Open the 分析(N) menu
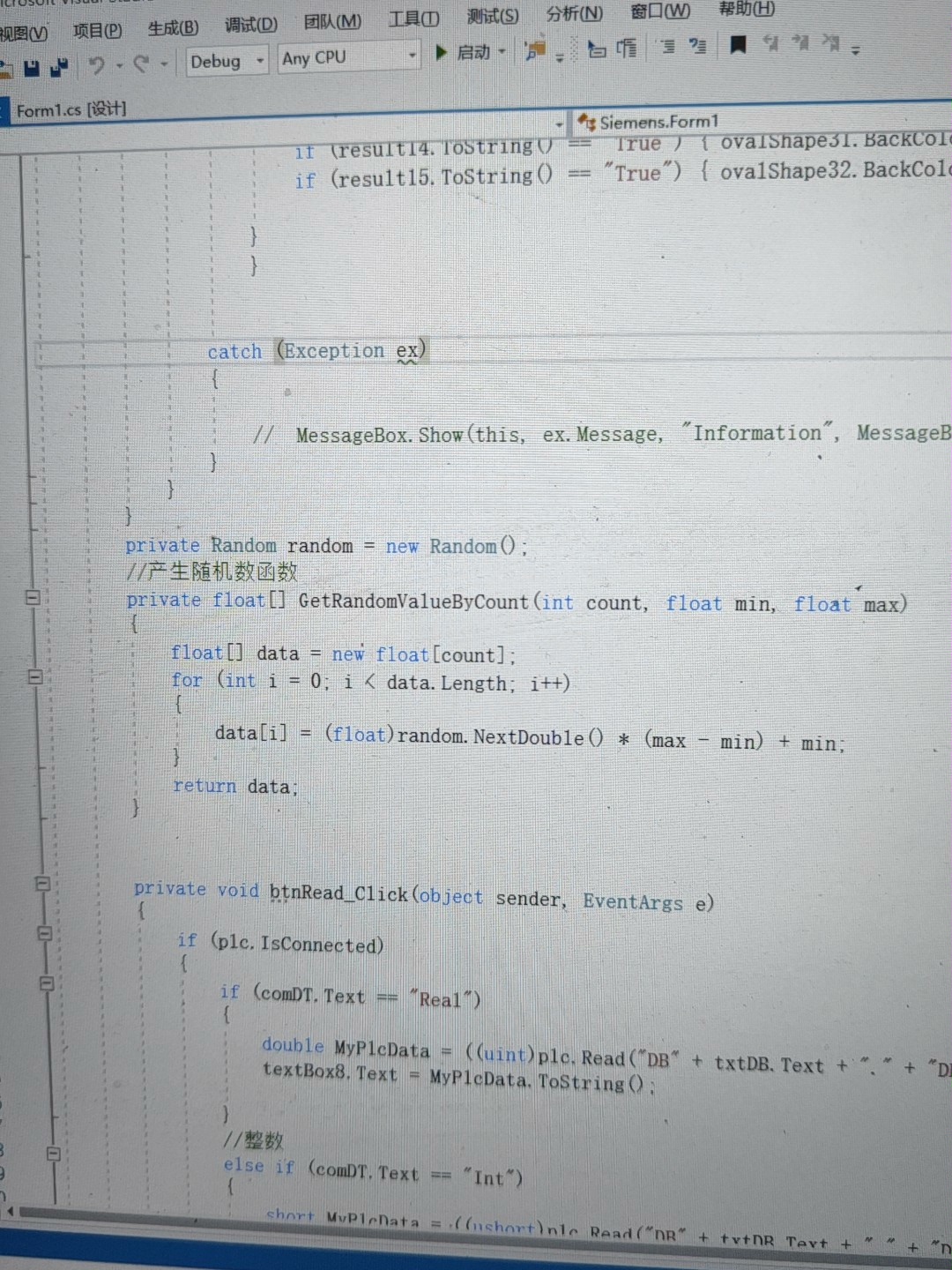 coord(574,13)
